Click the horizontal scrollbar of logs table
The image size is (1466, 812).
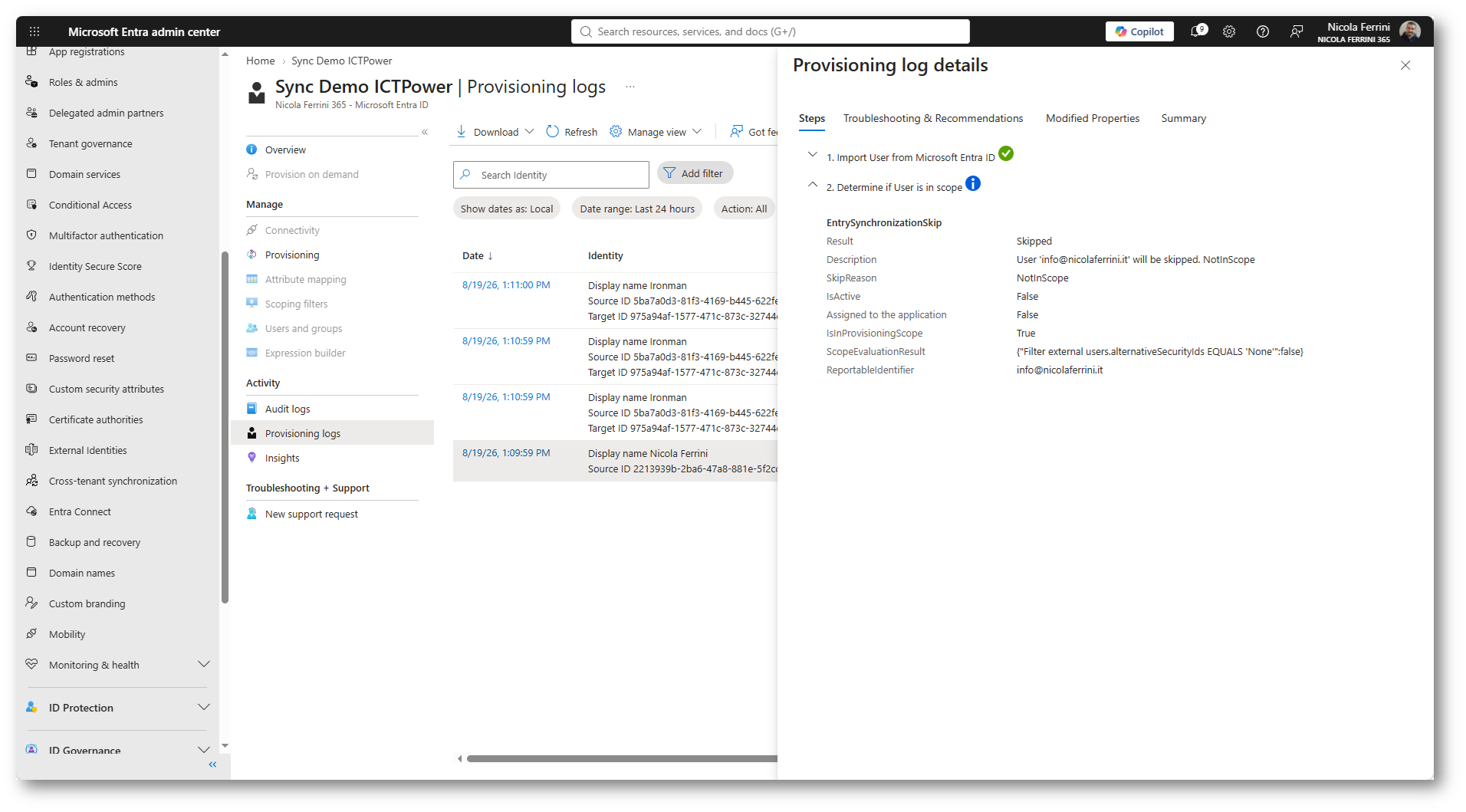pos(622,758)
